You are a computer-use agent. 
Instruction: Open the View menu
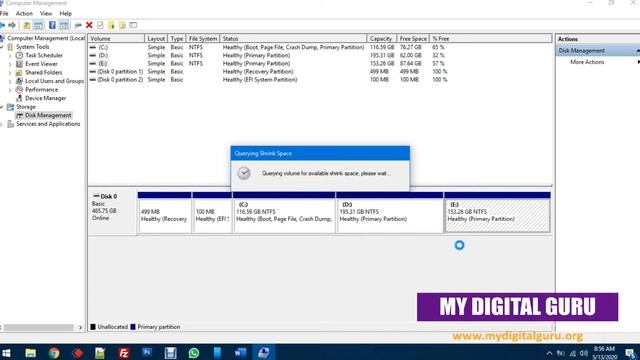click(x=46, y=13)
